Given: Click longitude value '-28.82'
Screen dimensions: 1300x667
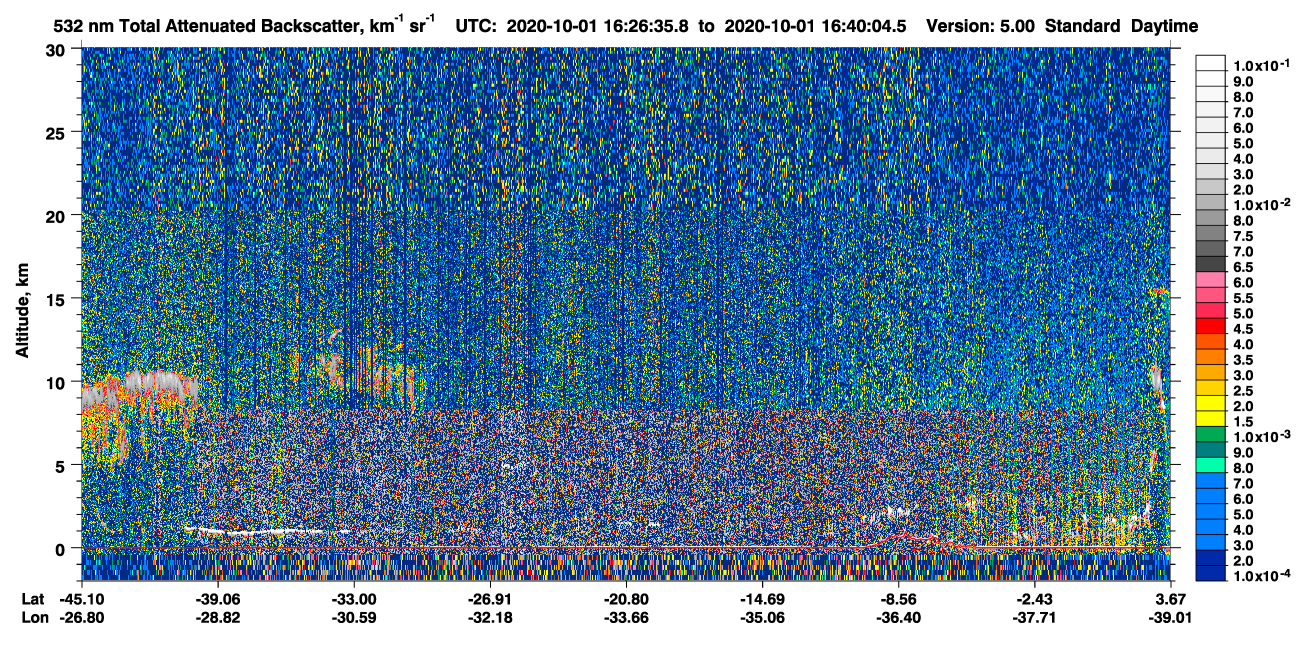Looking at the screenshot, I should point(218,617).
